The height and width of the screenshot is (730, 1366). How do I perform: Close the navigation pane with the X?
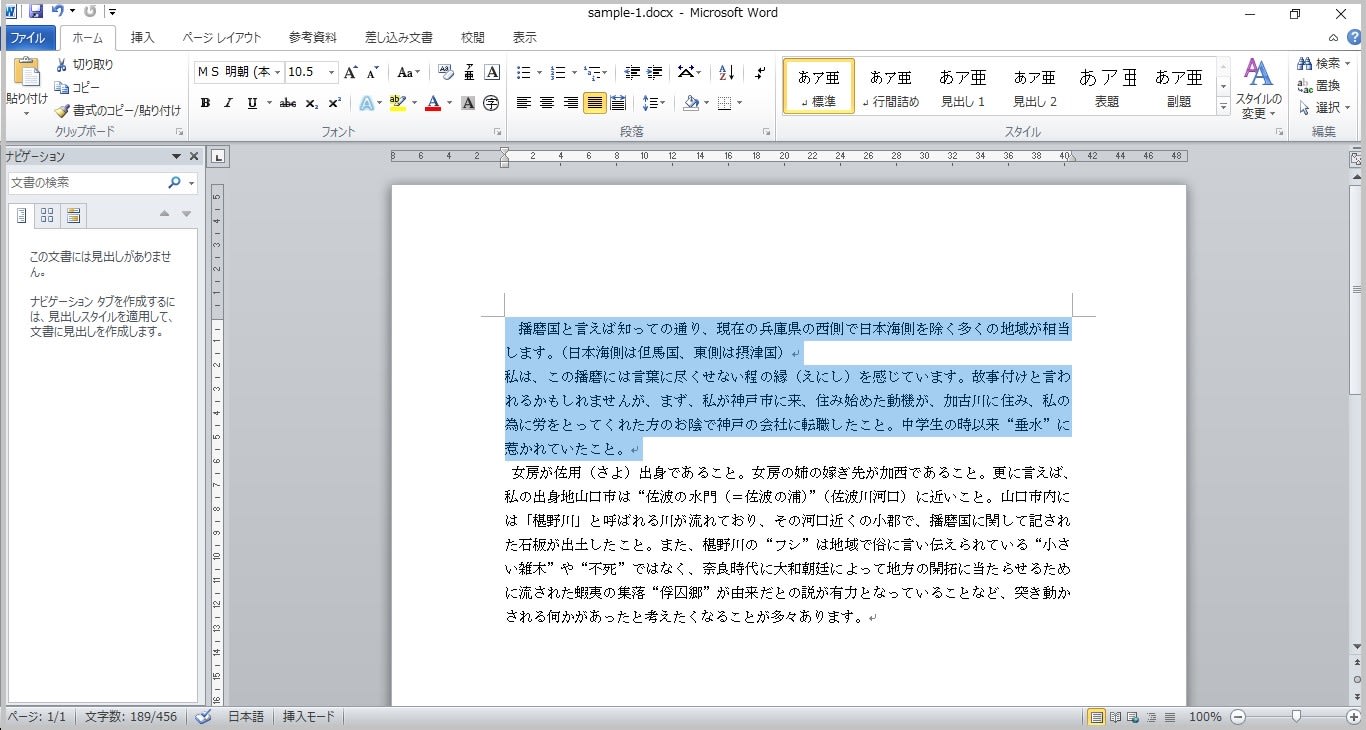pos(194,156)
